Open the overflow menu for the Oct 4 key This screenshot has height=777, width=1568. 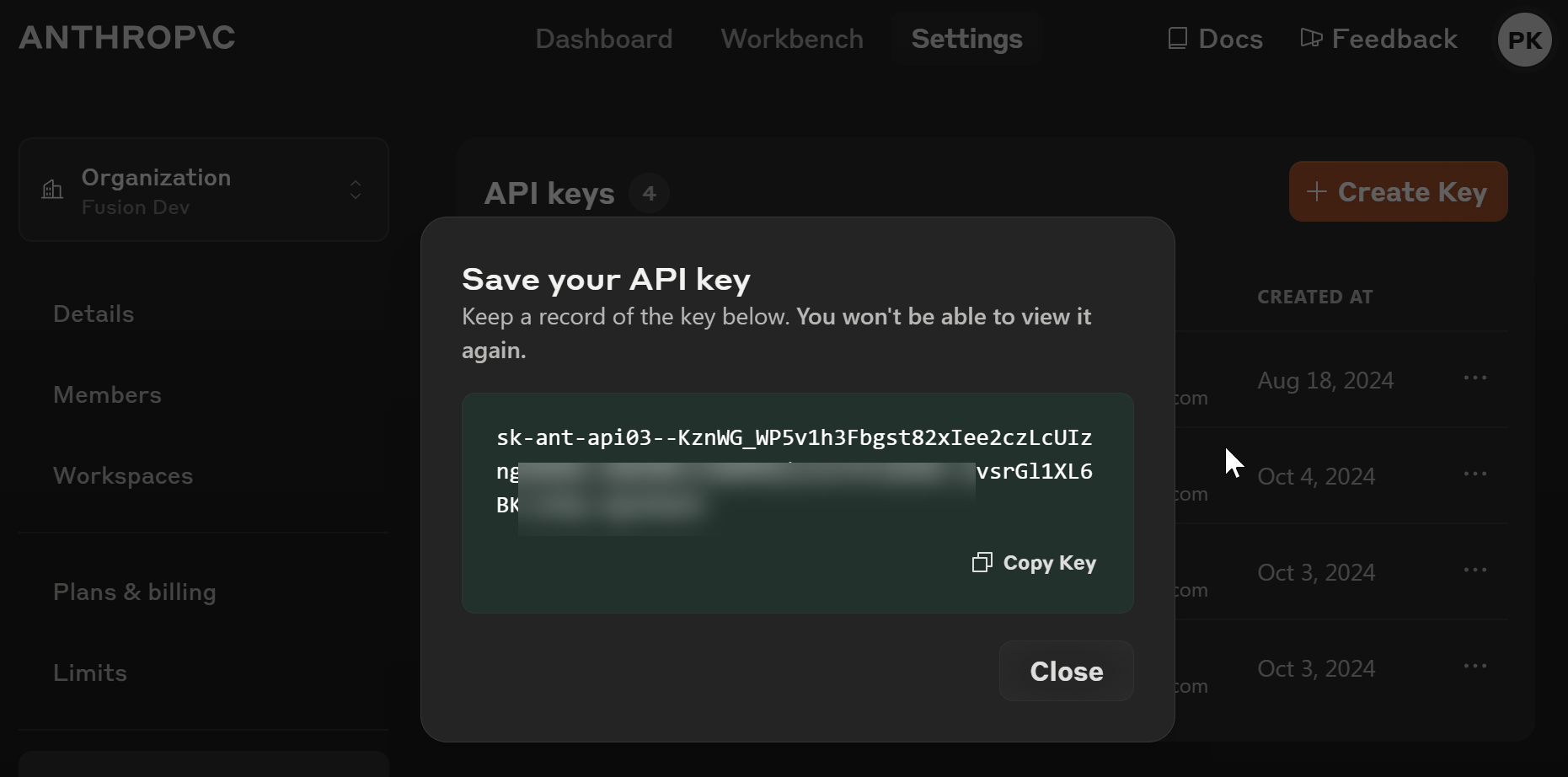tap(1475, 474)
